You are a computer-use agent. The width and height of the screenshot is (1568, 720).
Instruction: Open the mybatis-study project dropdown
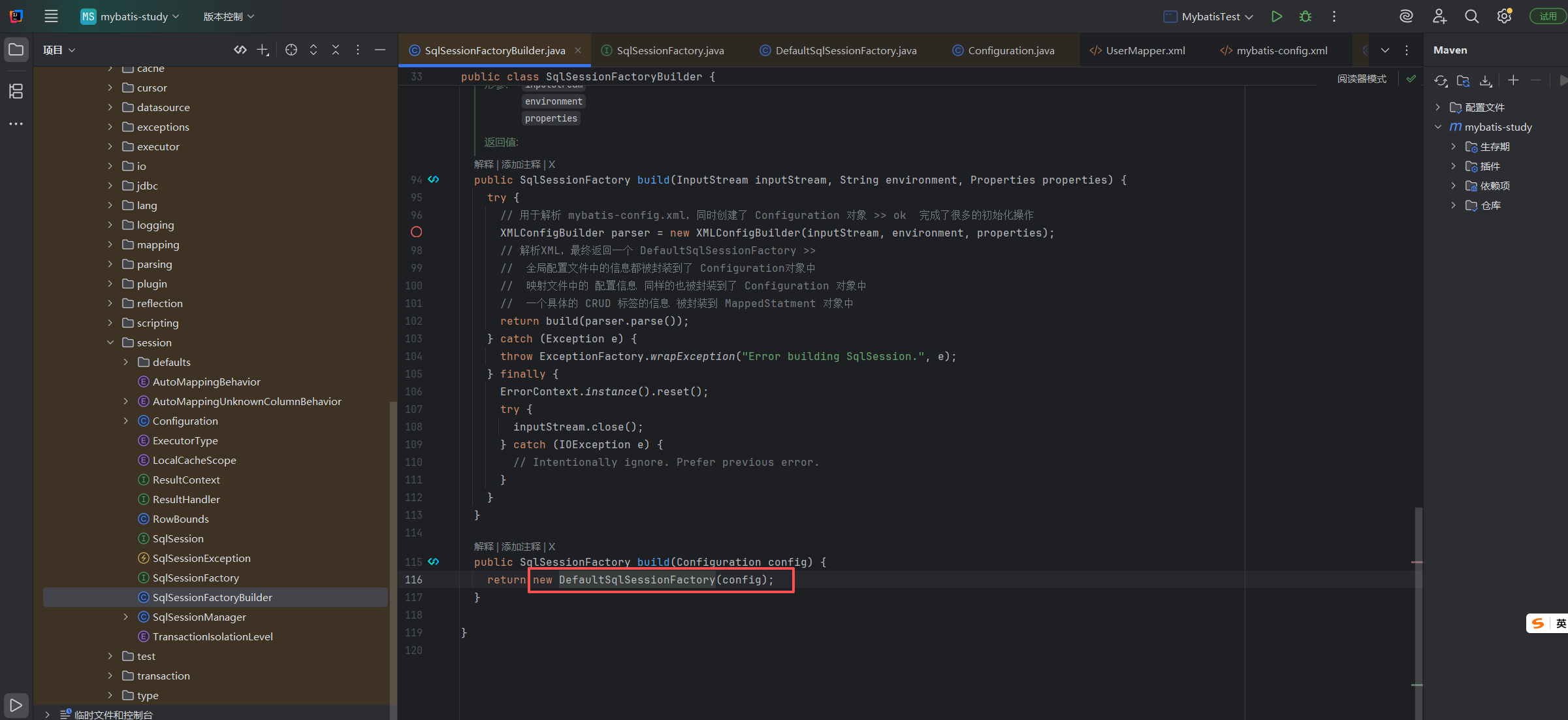(130, 16)
